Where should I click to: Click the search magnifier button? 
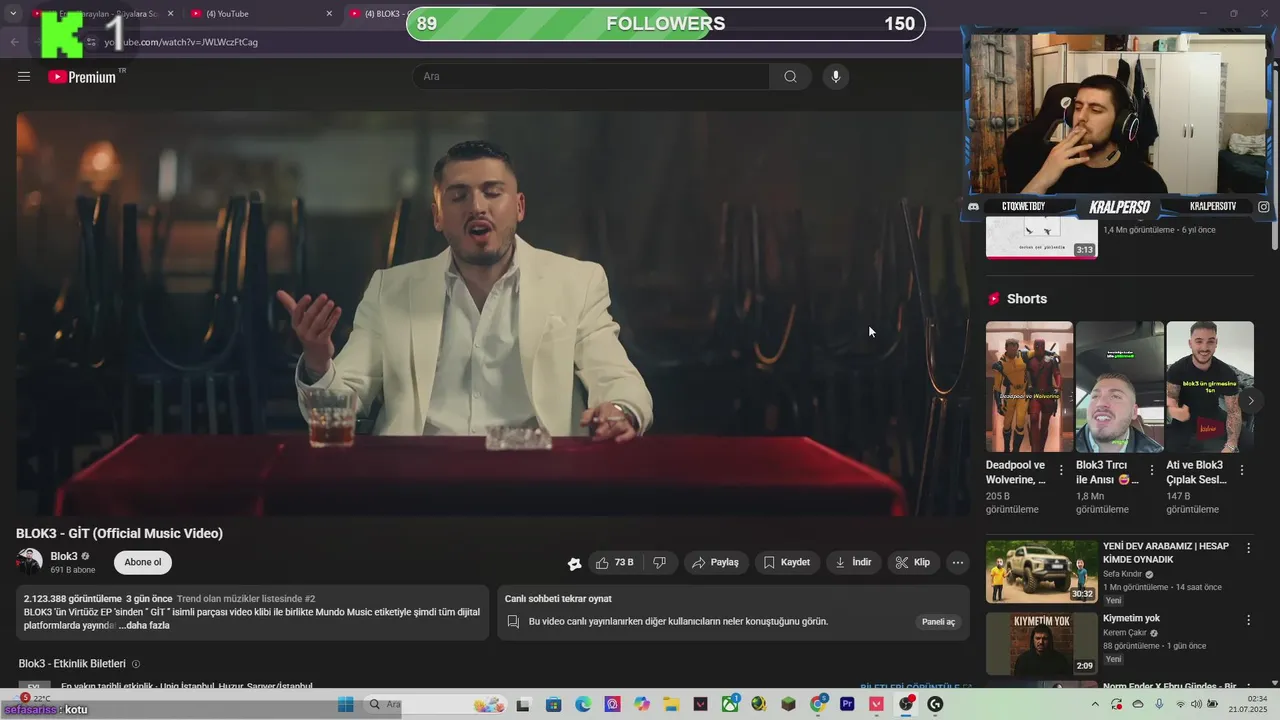(x=790, y=77)
